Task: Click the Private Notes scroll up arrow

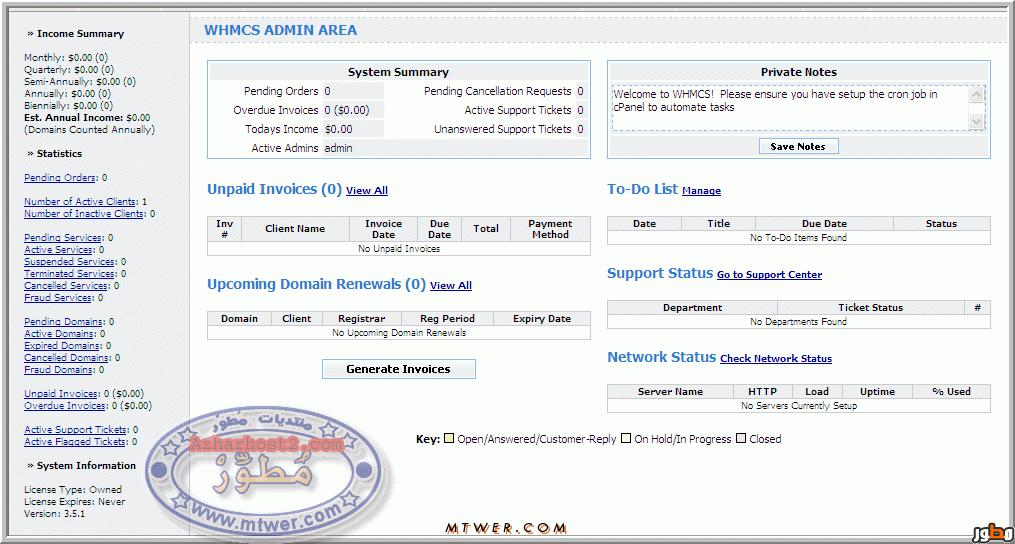Action: (977, 95)
